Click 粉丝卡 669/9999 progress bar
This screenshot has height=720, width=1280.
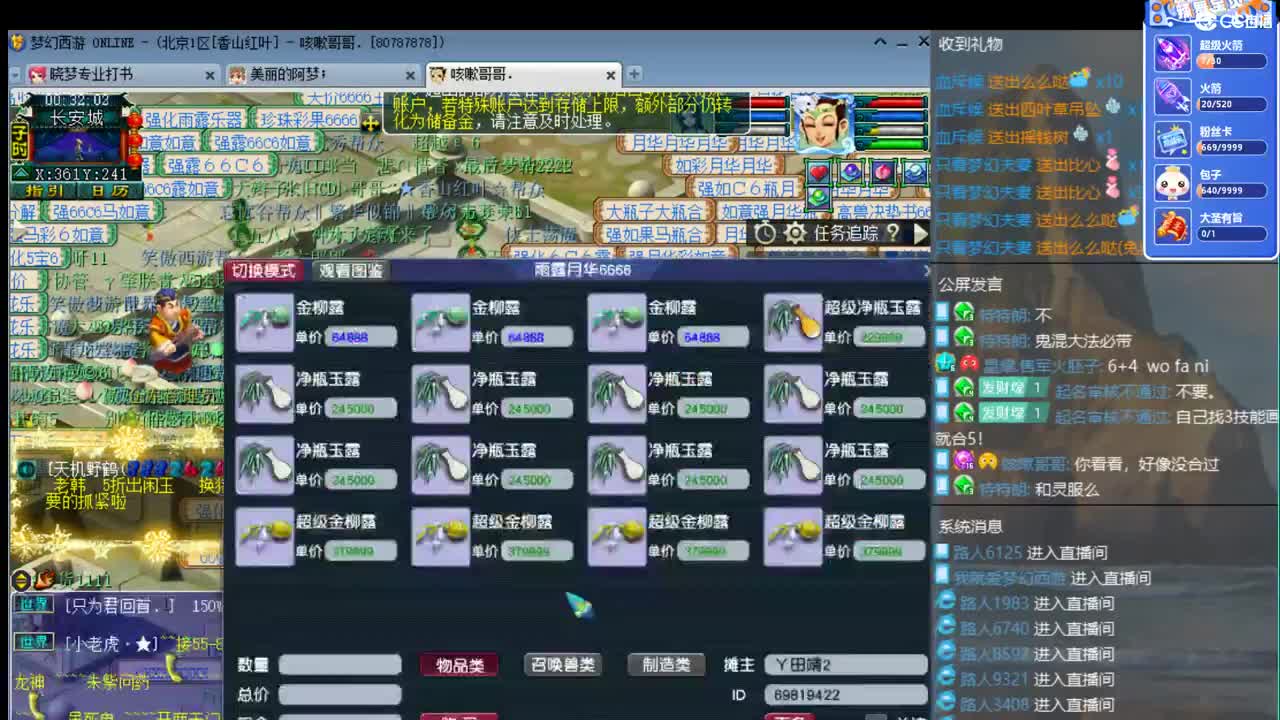(x=1232, y=147)
